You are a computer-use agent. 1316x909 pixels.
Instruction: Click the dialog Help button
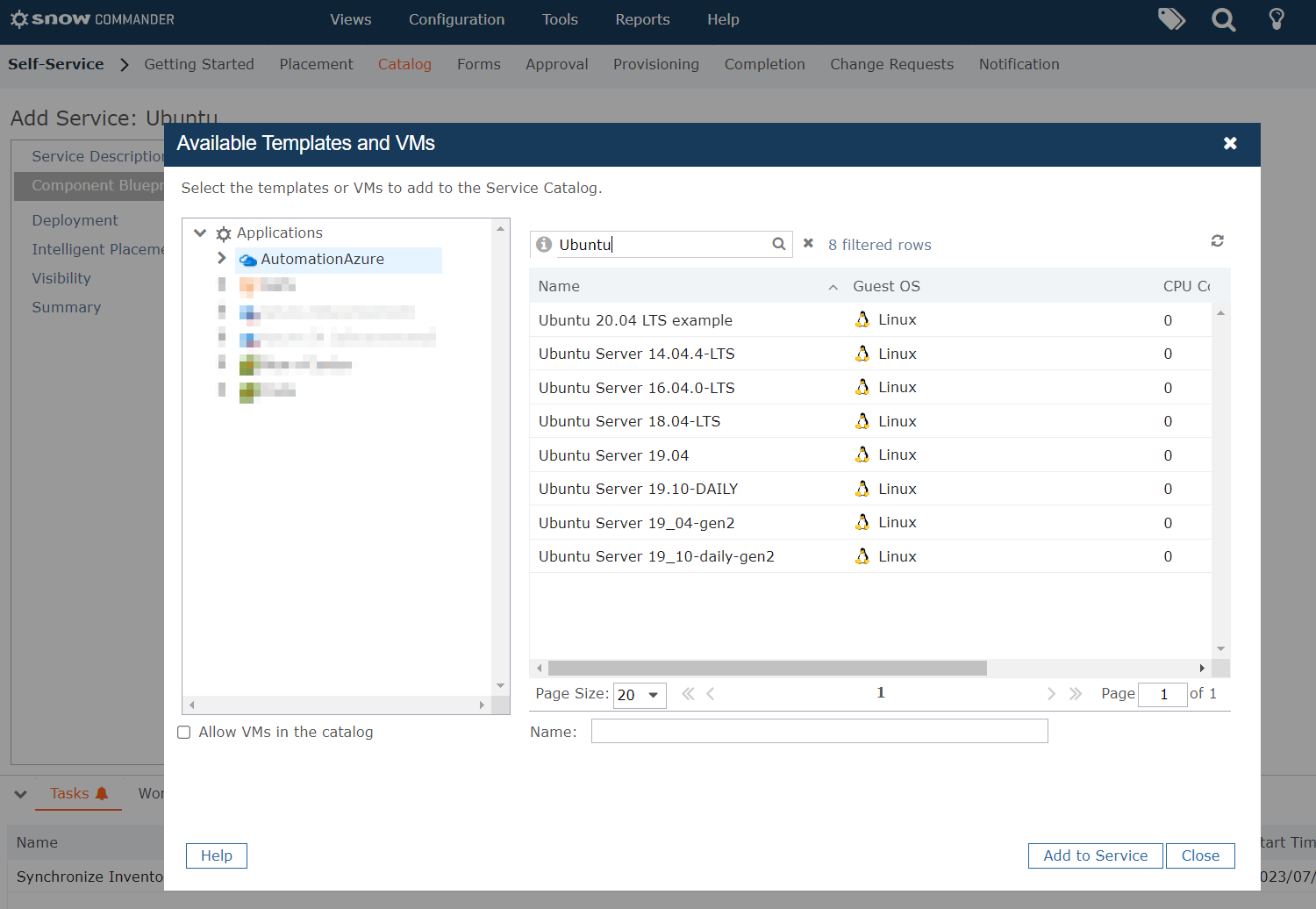point(217,855)
